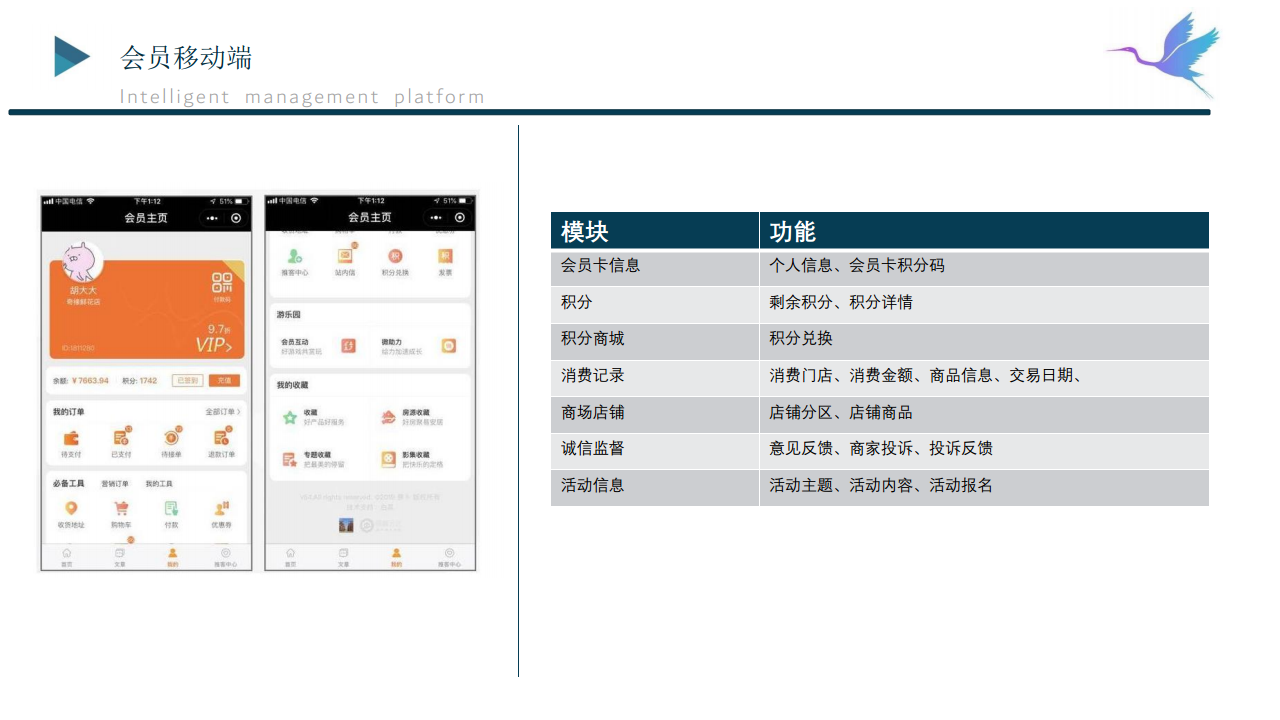Click the 游乐园 section heading
This screenshot has width=1280, height=720.
tap(289, 314)
